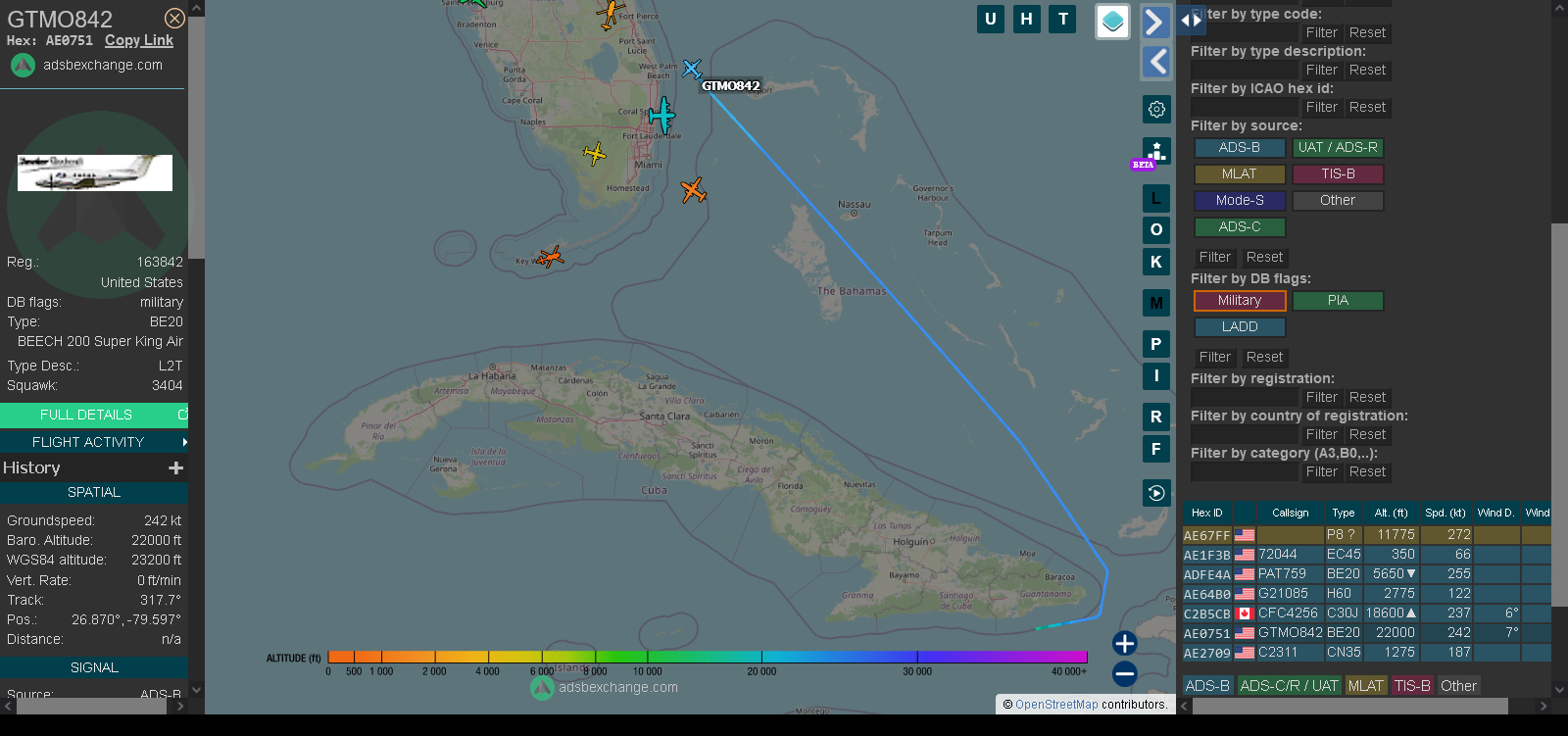The image size is (1568, 736).
Task: Toggle the PIA DB flag filter
Action: pos(1338,301)
